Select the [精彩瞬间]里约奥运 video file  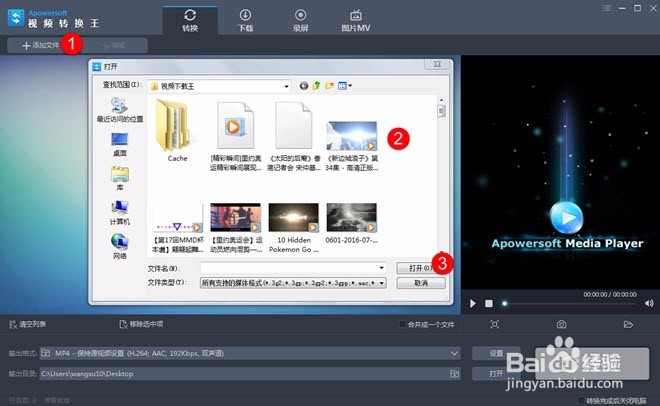click(235, 137)
